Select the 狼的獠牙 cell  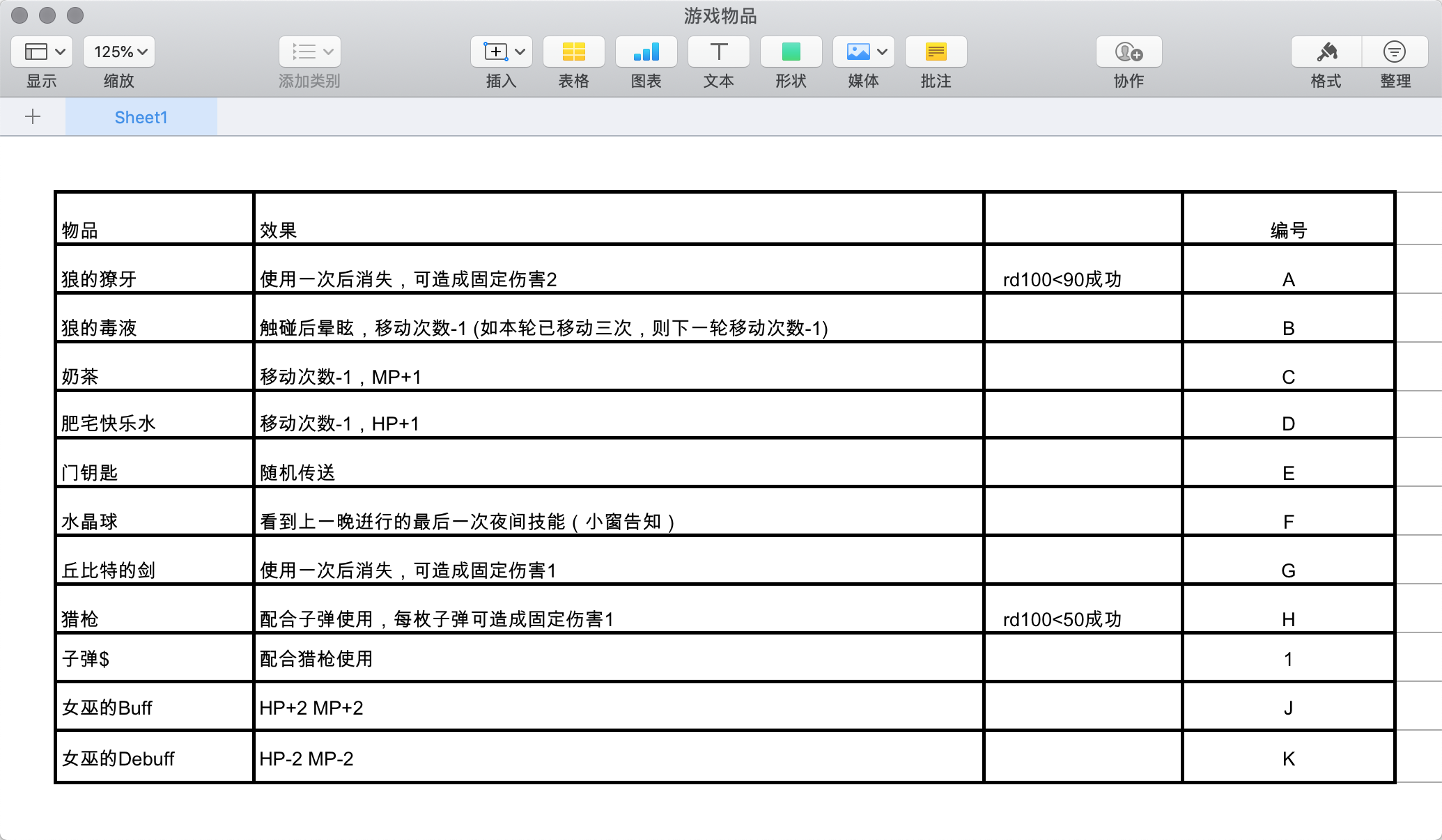[155, 269]
